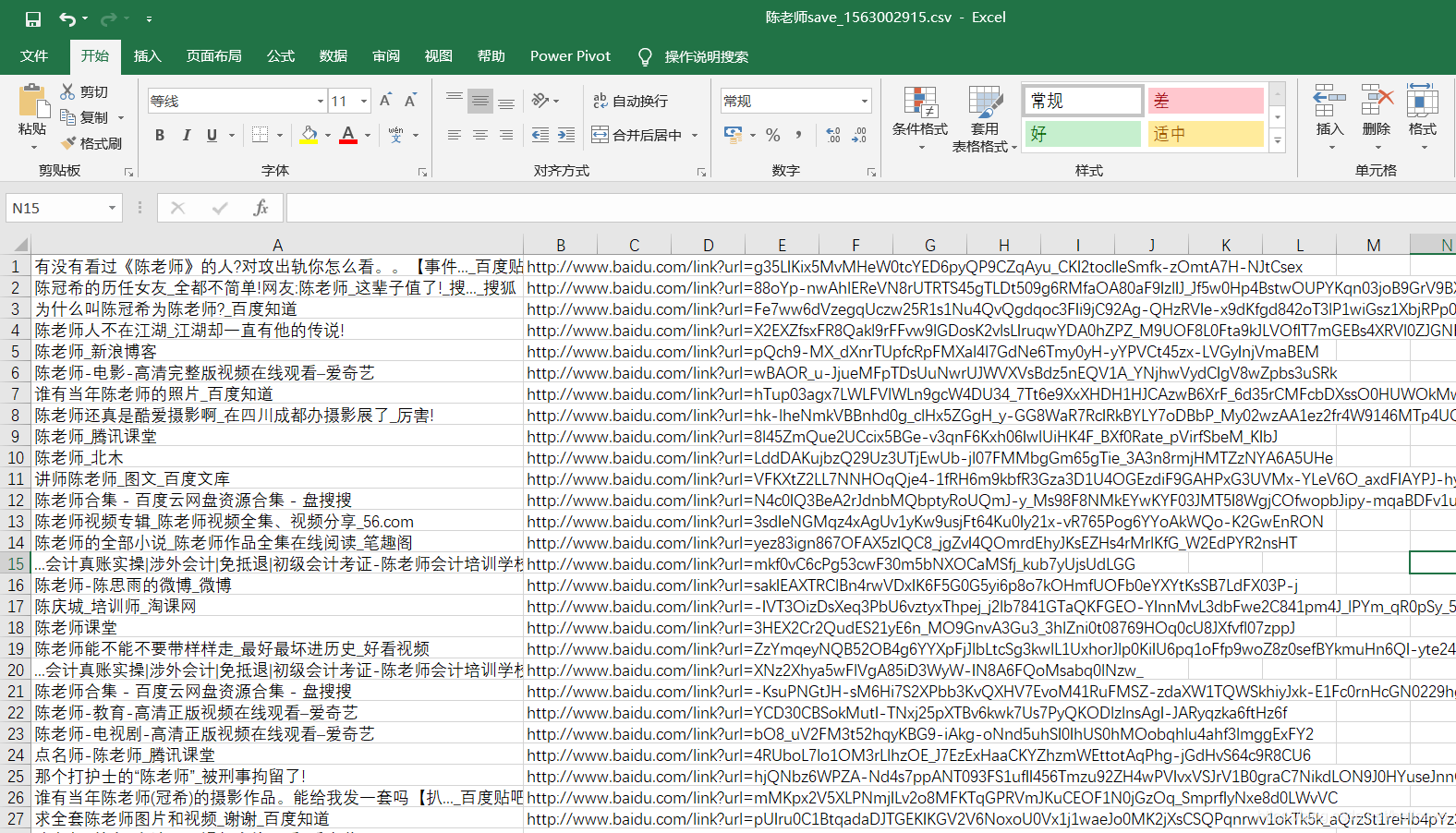The width and height of the screenshot is (1456, 833).
Task: Toggle center horizontal alignment
Action: coord(480,135)
